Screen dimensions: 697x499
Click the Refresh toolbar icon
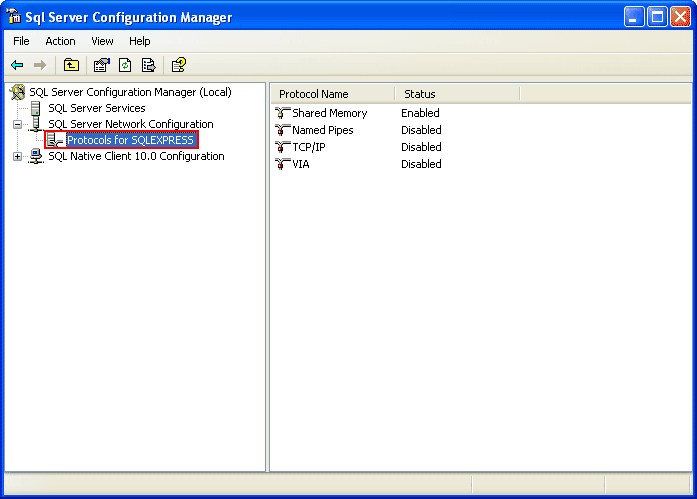click(x=125, y=65)
